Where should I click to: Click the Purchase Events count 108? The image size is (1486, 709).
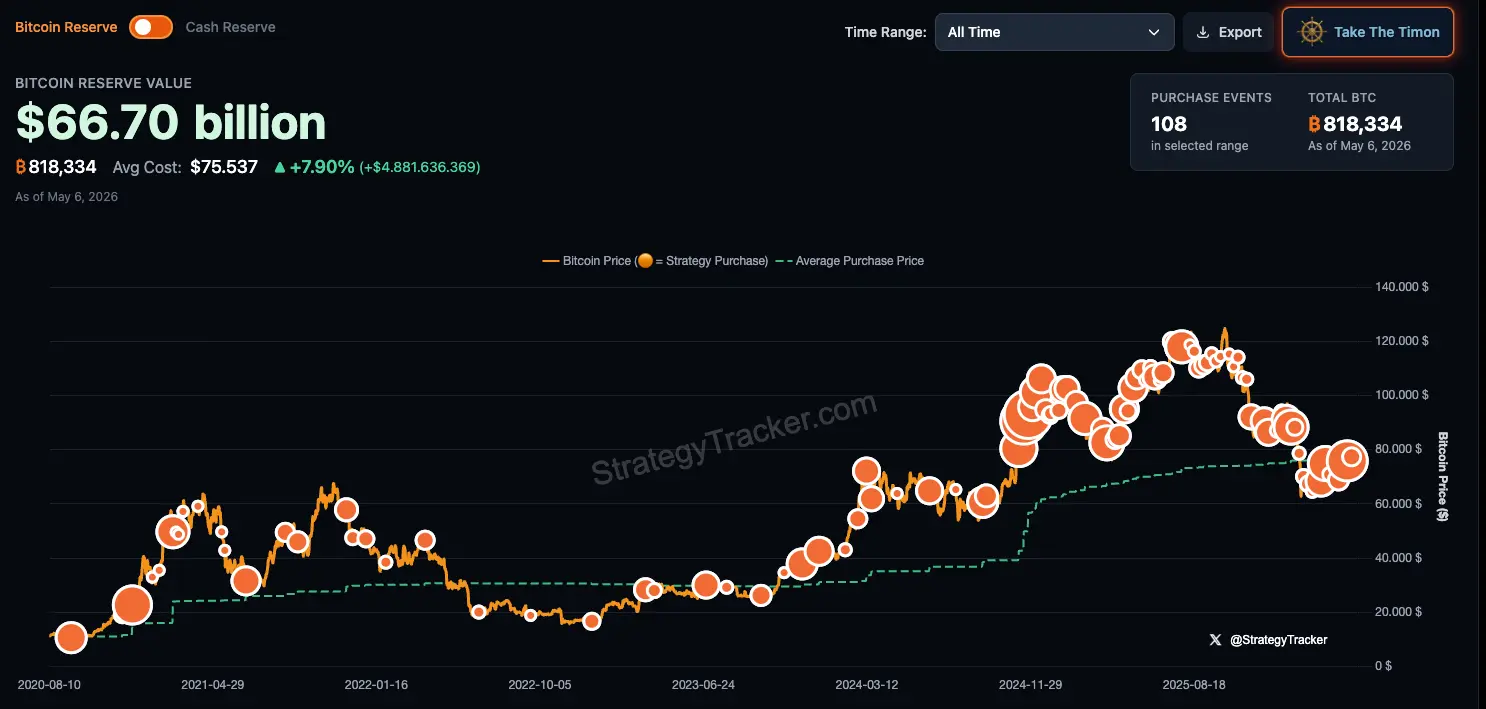(x=1169, y=124)
